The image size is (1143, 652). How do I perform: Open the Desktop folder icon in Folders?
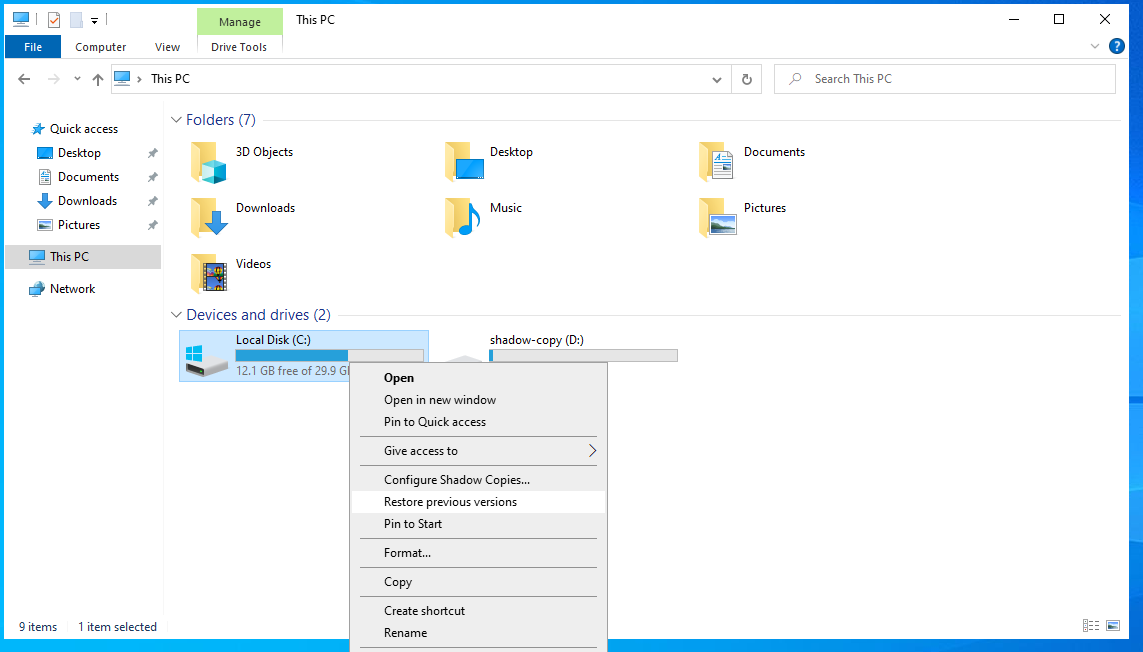(464, 162)
